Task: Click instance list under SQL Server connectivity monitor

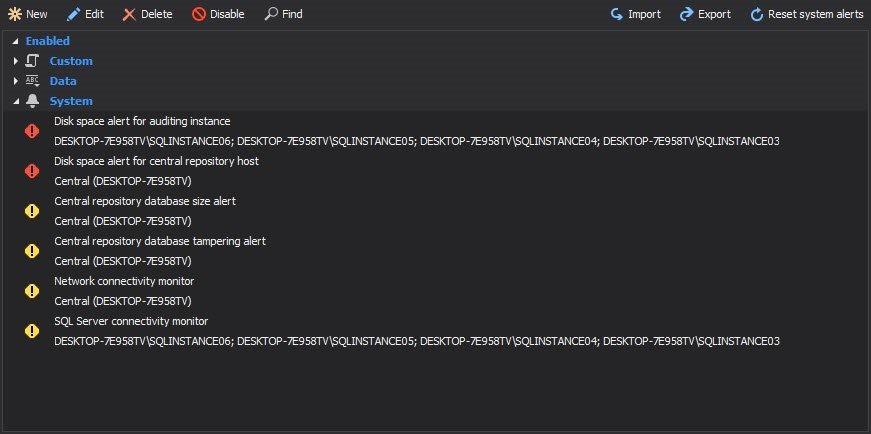Action: click(417, 341)
